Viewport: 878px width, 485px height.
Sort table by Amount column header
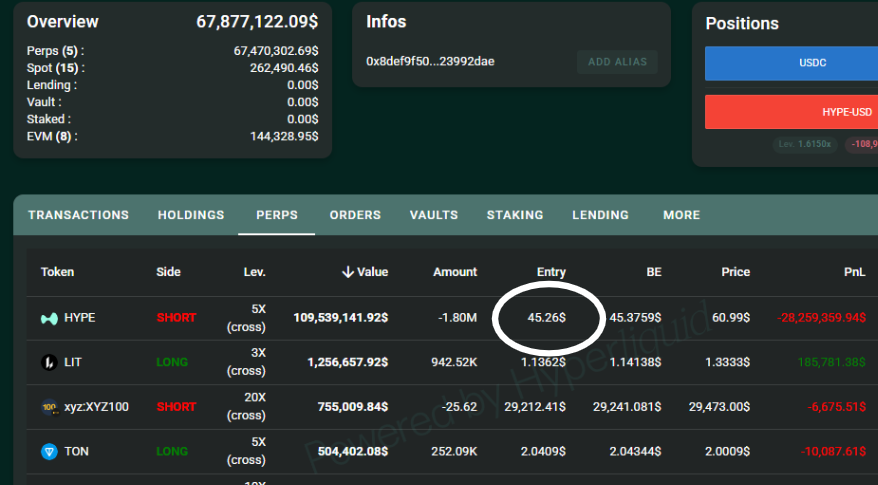[455, 272]
